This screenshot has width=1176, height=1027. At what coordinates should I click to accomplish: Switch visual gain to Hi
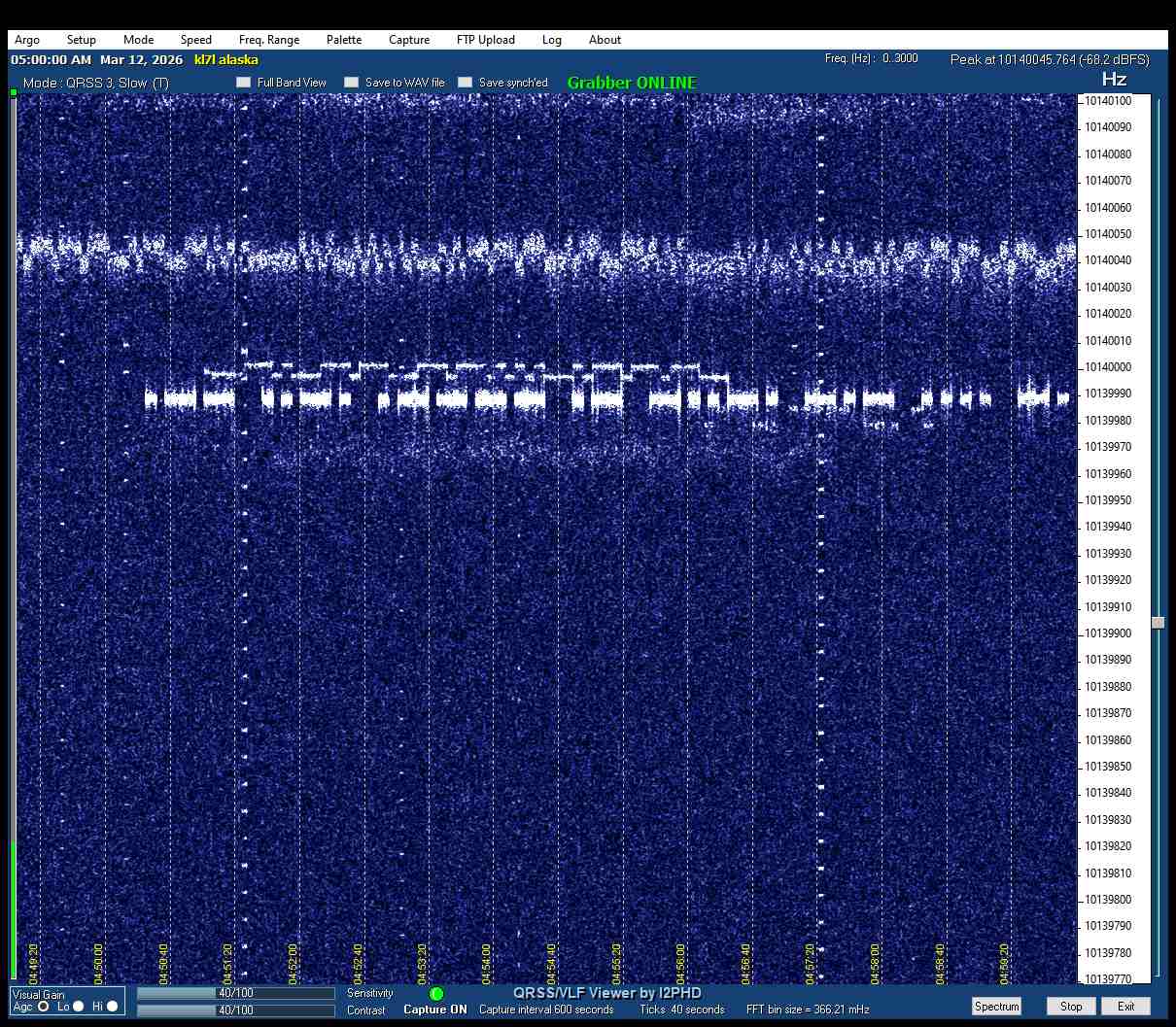tap(113, 1007)
